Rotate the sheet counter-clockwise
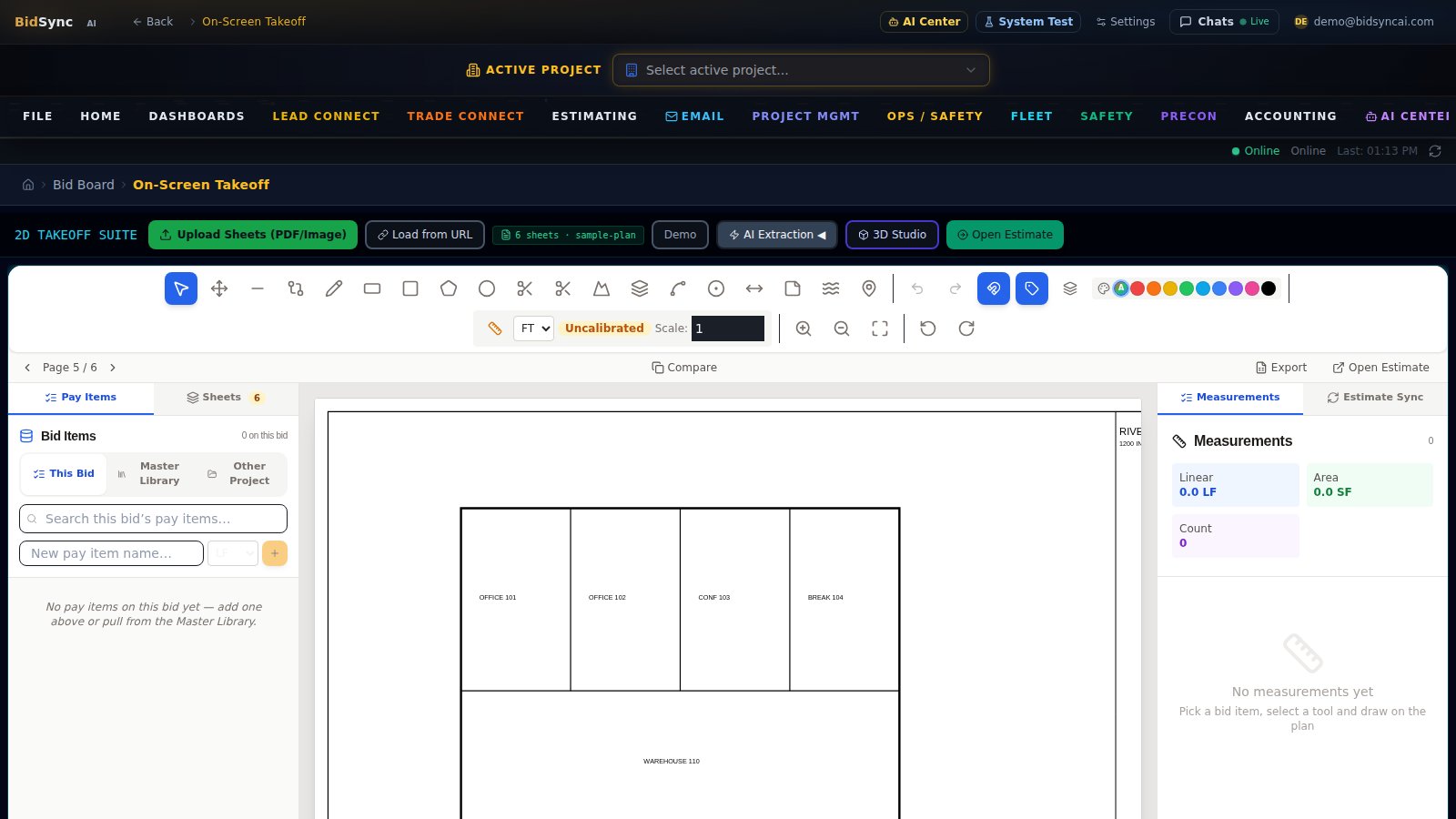The image size is (1456, 819). (x=928, y=329)
